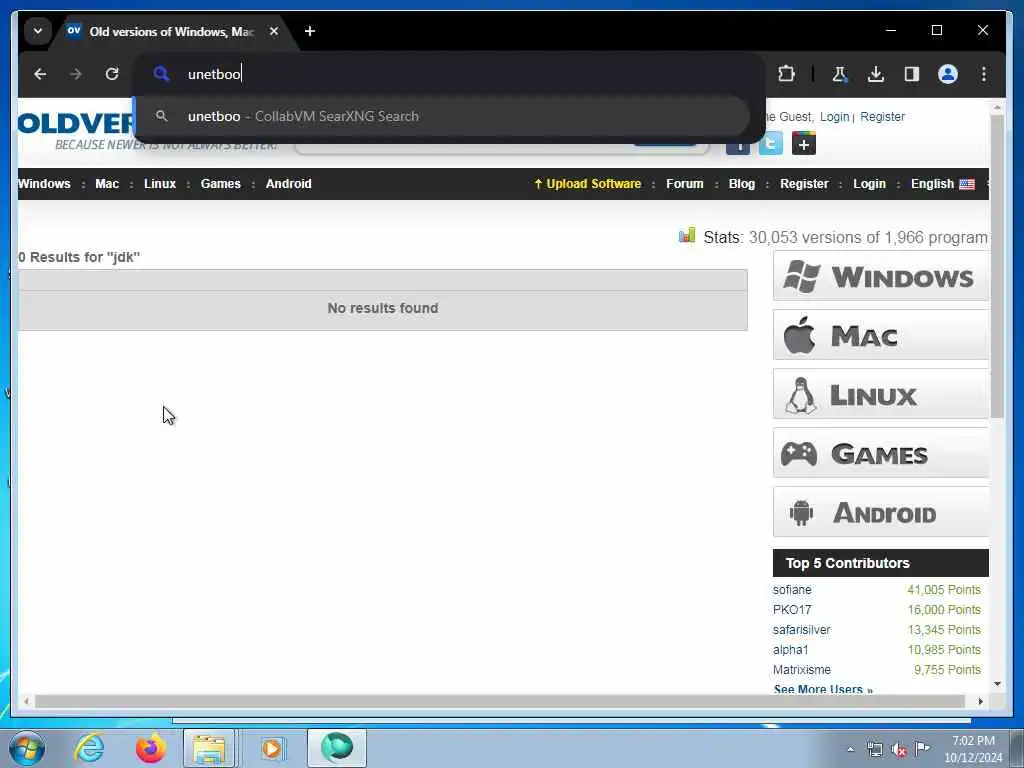Open Windows Explorer folder on taskbar
Viewport: 1024px width, 768px height.
click(209, 748)
